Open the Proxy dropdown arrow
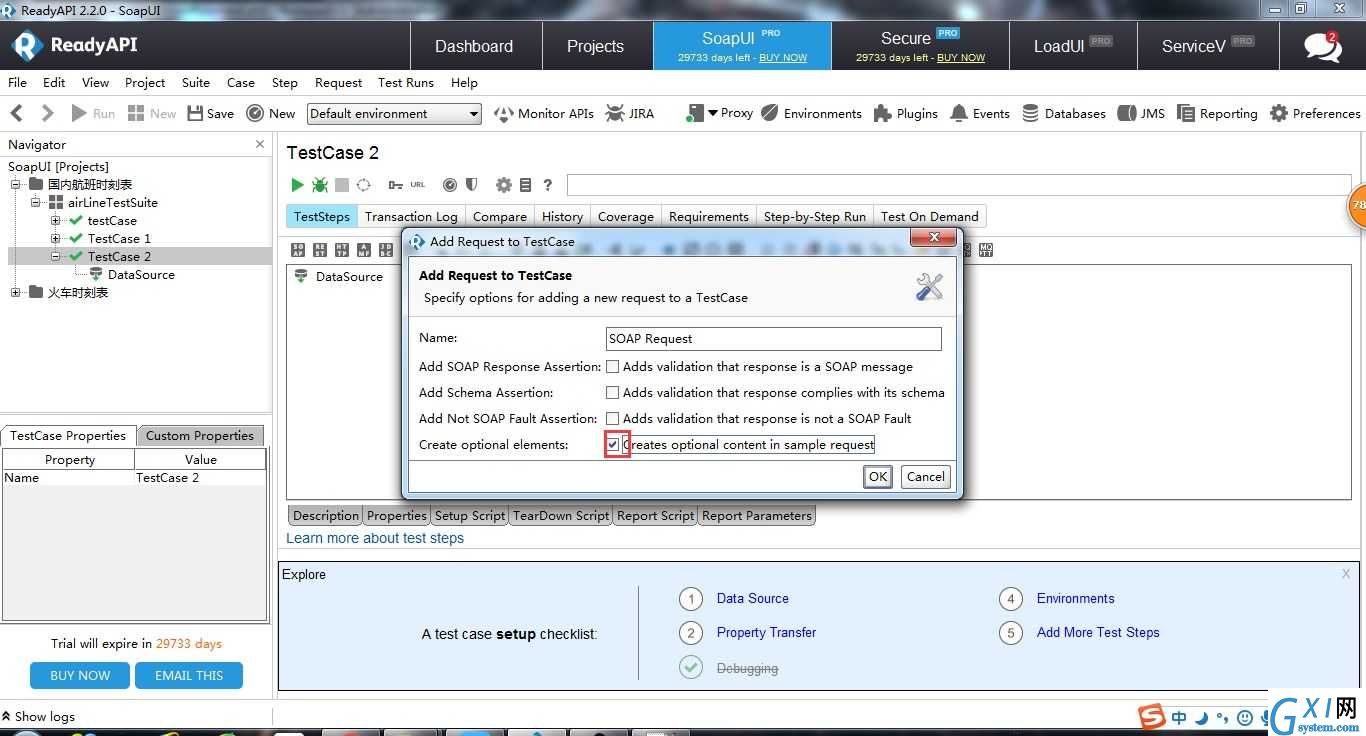The height and width of the screenshot is (736, 1366). (712, 113)
